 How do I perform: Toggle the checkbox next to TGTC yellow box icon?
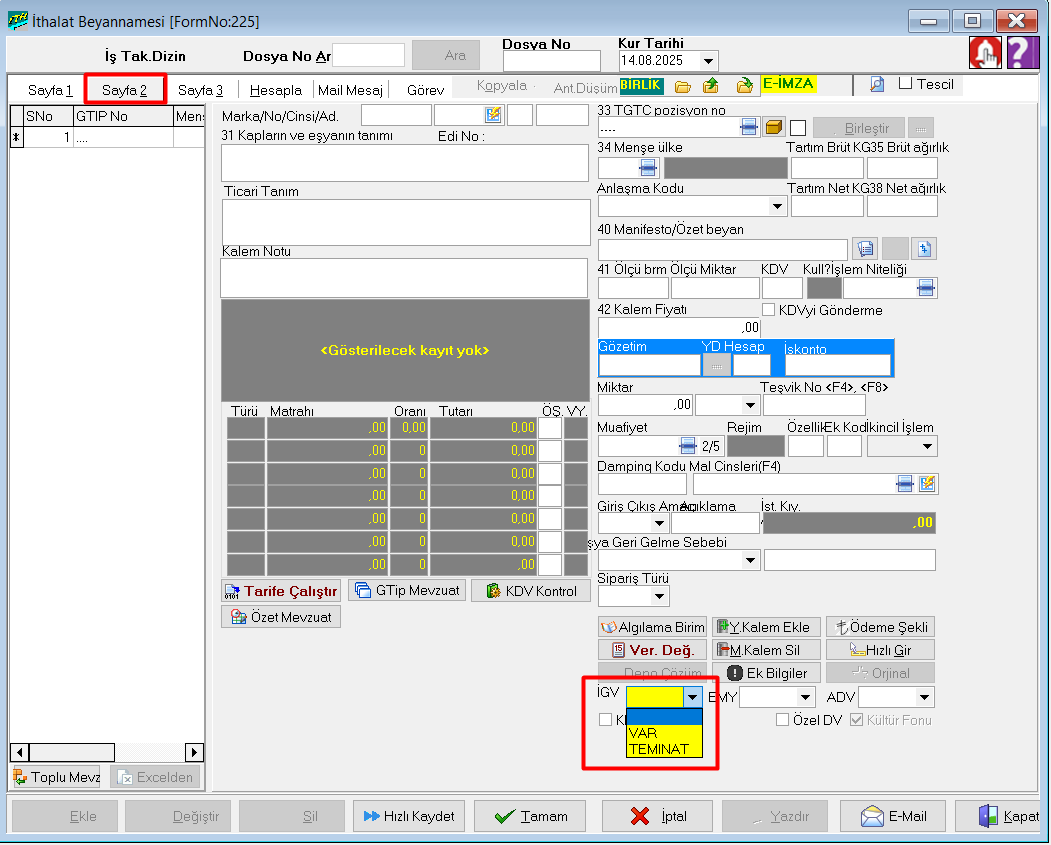(798, 127)
